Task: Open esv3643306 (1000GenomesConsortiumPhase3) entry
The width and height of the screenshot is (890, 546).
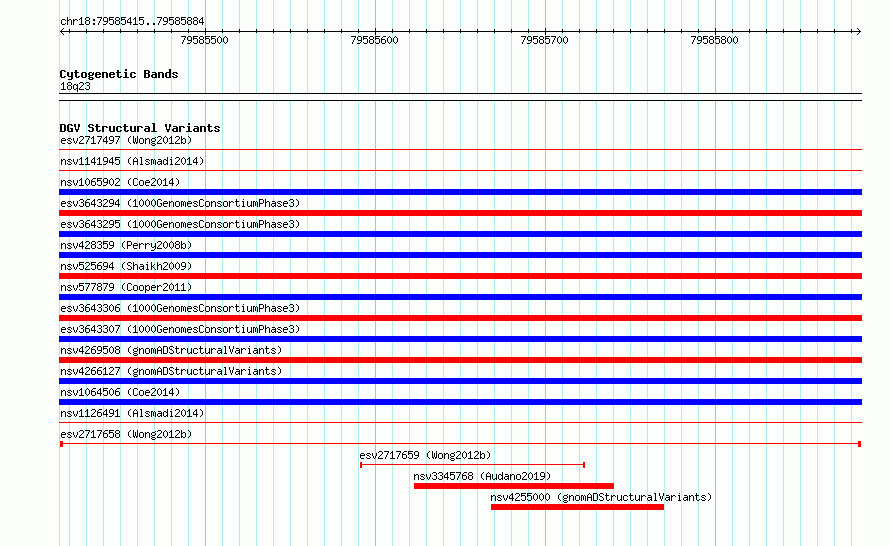Action: click(x=180, y=308)
